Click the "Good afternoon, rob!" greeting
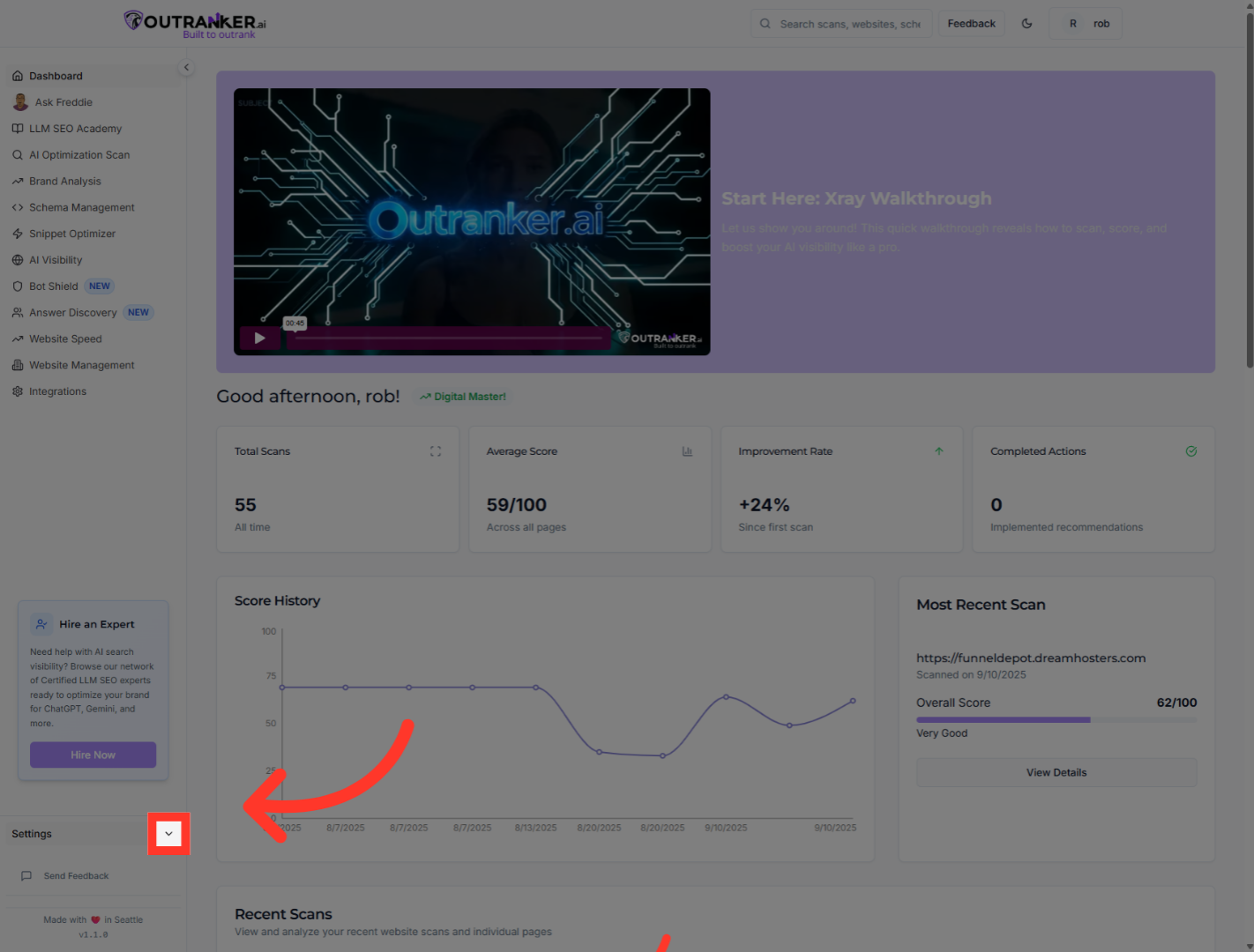The width and height of the screenshot is (1254, 952). 308,397
